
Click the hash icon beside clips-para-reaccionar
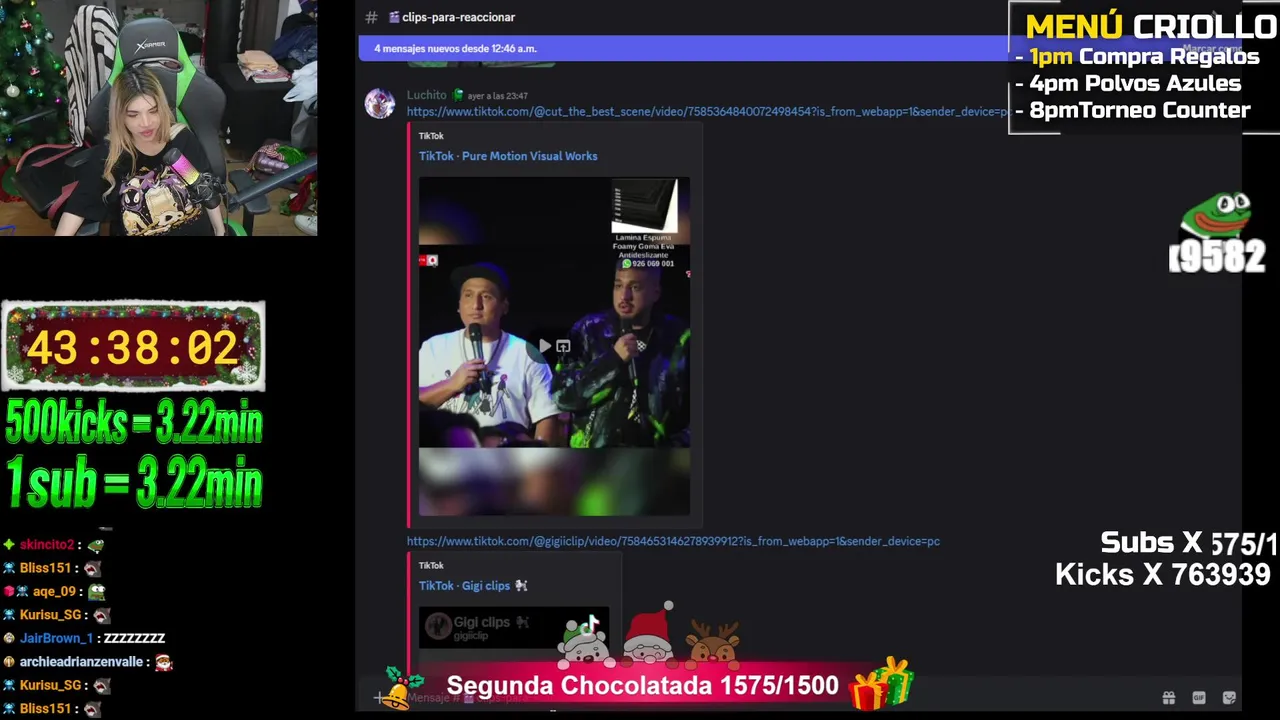(371, 17)
